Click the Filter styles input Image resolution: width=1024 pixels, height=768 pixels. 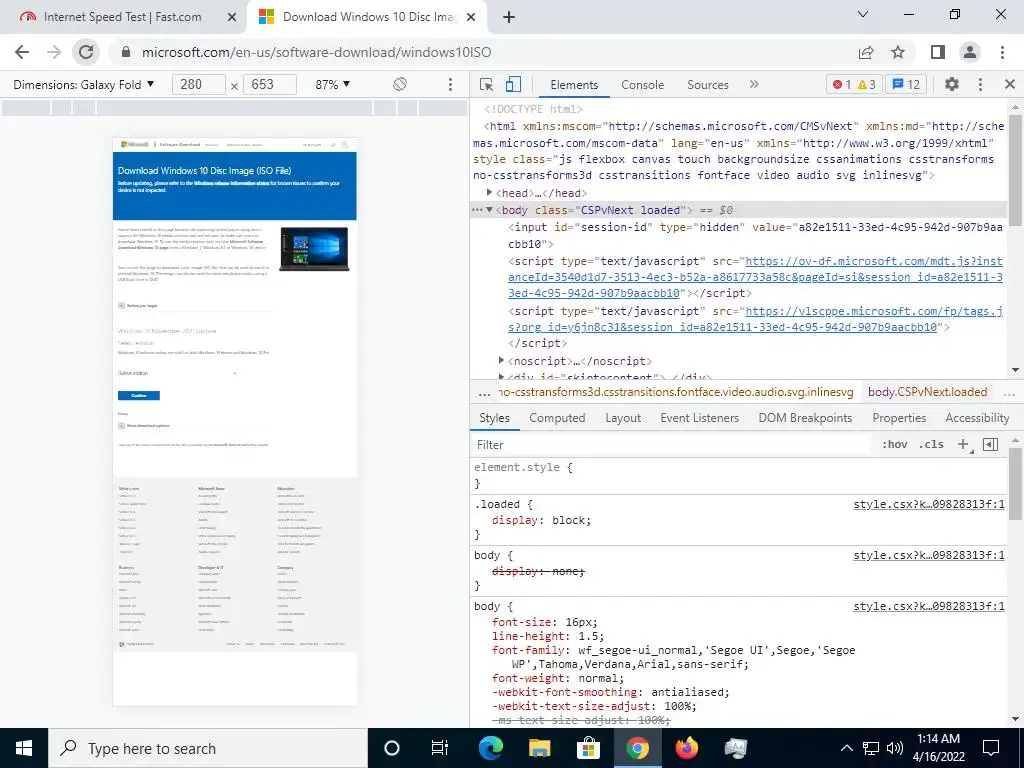pos(673,444)
